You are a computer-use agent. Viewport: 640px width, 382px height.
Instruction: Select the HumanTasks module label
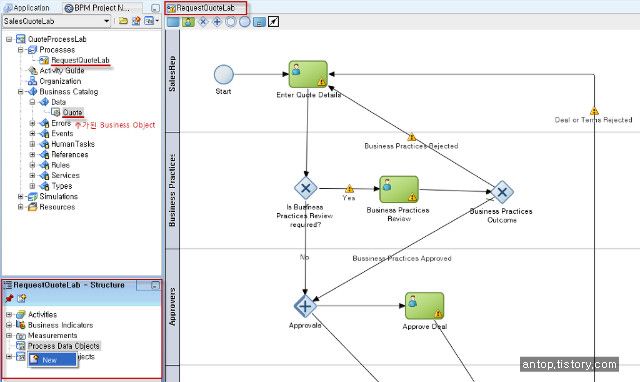(x=73, y=144)
